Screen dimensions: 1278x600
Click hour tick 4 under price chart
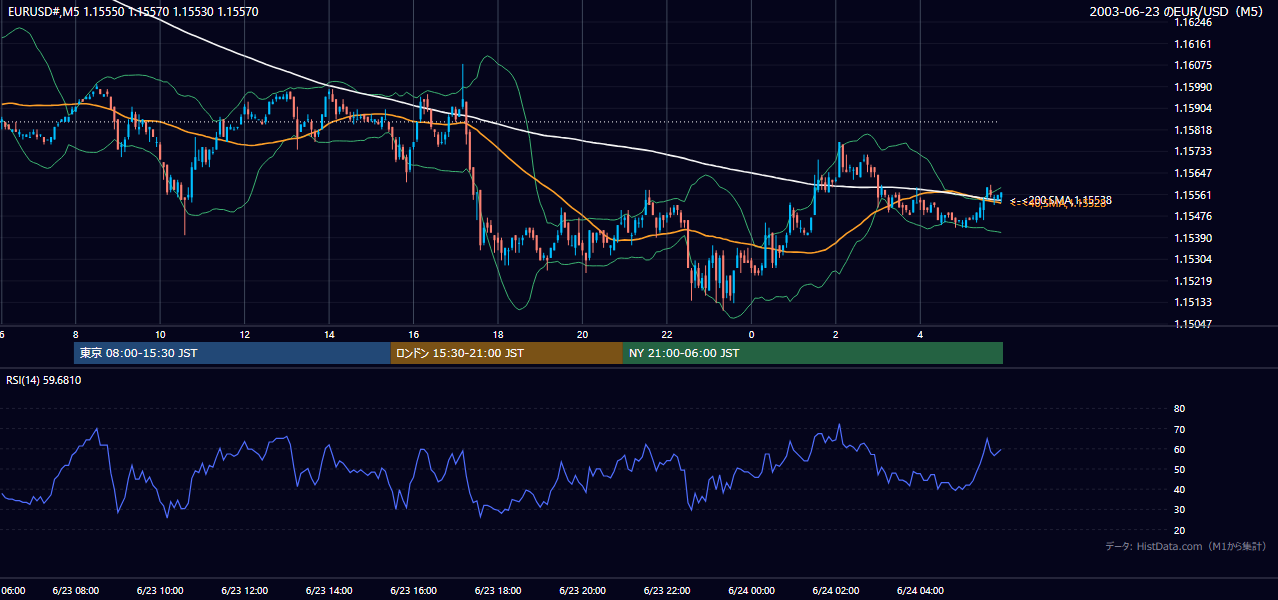coord(921,334)
